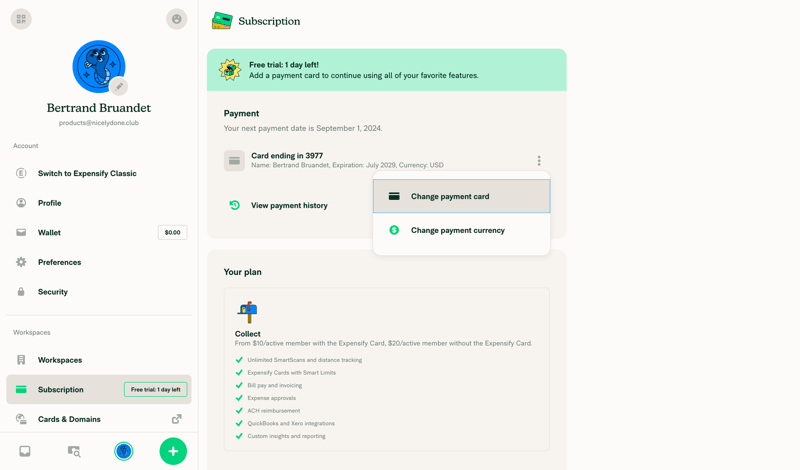Screen dimensions: 800x470
Task: Open Cards & Domains
Action: [99, 419]
